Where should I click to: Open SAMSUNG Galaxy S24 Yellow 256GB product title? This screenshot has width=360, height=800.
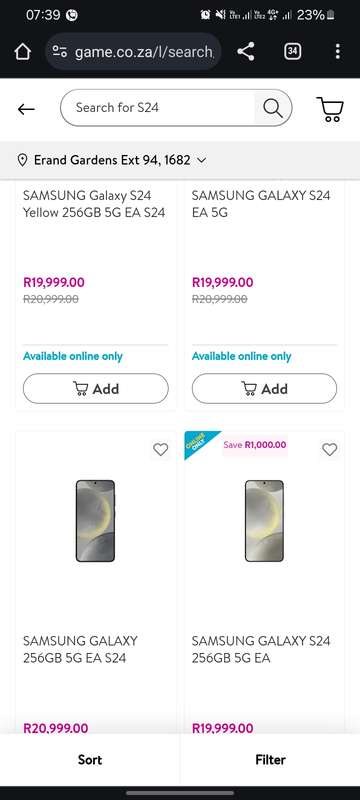pyautogui.click(x=94, y=204)
